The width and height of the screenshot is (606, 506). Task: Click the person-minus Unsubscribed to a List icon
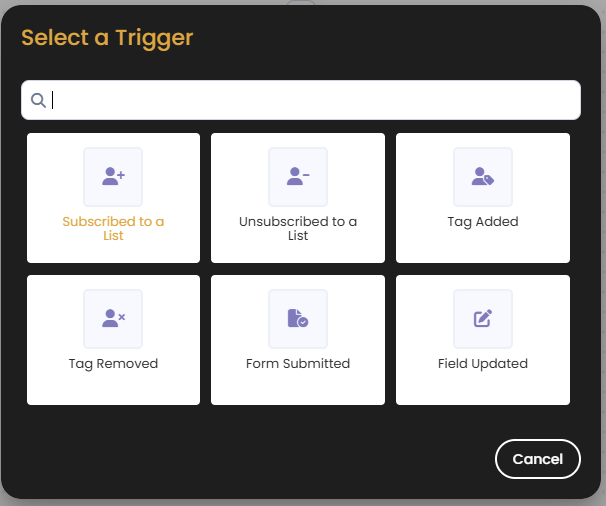pyautogui.click(x=298, y=177)
